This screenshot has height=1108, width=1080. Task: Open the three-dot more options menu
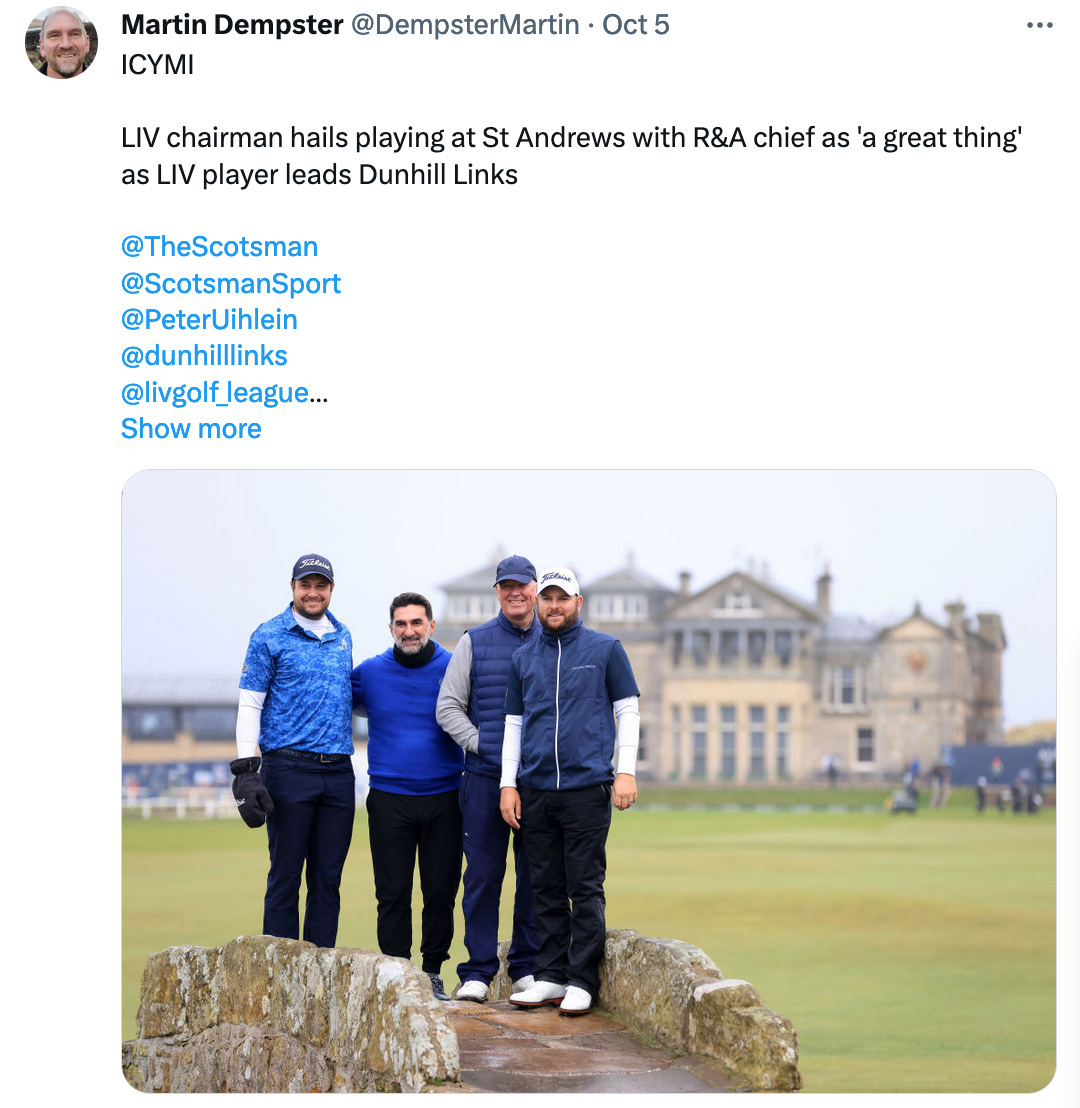(x=1040, y=25)
